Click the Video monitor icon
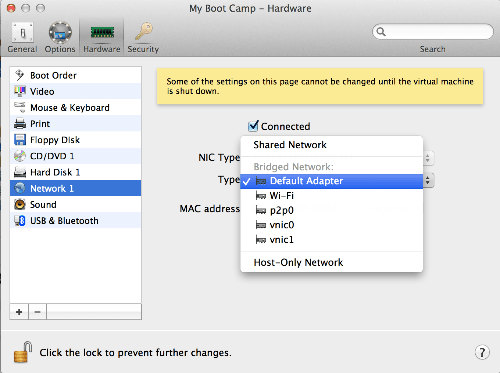This screenshot has height=373, width=500. (20, 91)
